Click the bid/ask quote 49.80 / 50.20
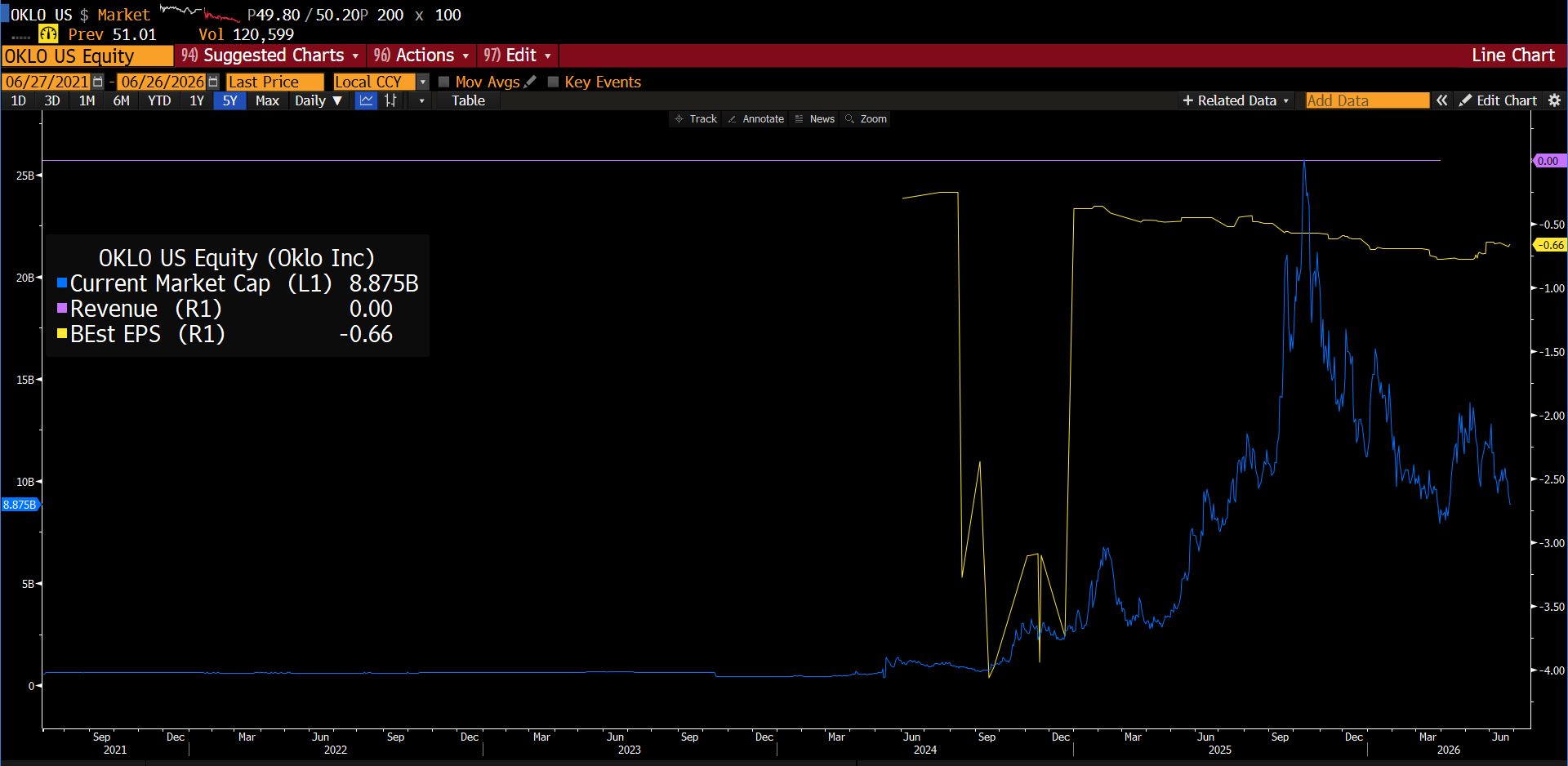The image size is (1568, 766). click(x=308, y=15)
